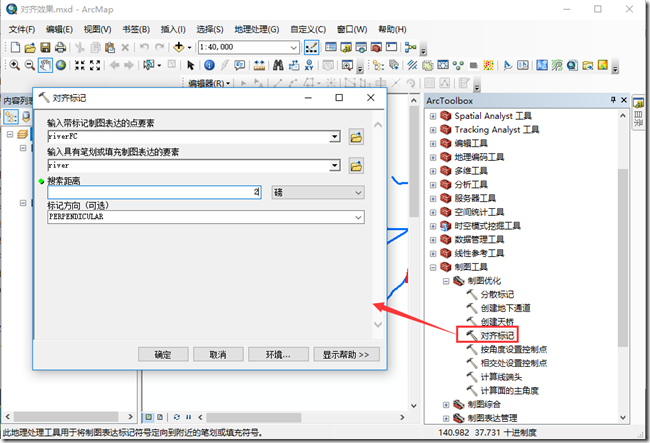The image size is (650, 443).
Task: Open the ArcToolbox window red icon
Action: pyautogui.click(x=376, y=47)
